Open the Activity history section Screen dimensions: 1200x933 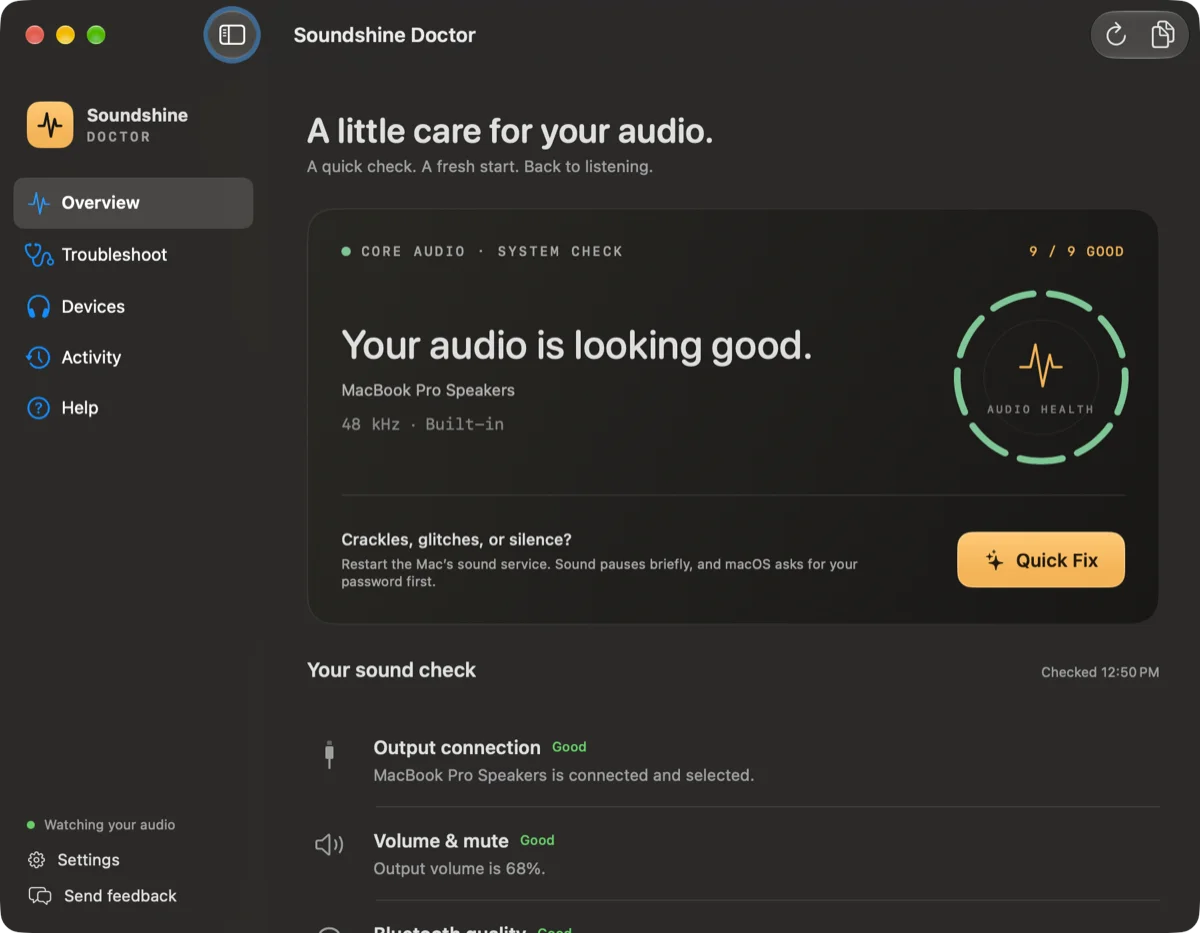(x=133, y=357)
